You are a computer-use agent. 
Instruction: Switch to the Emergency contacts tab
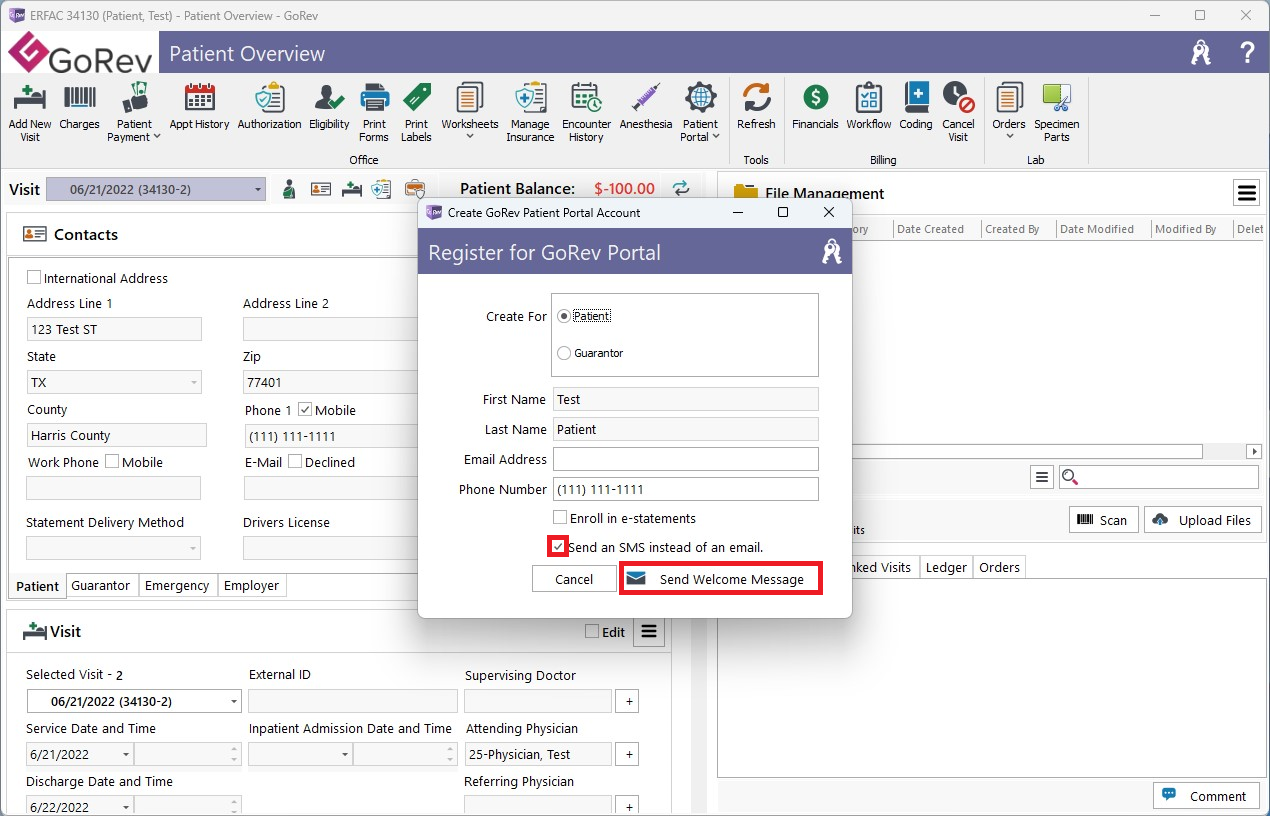[177, 586]
